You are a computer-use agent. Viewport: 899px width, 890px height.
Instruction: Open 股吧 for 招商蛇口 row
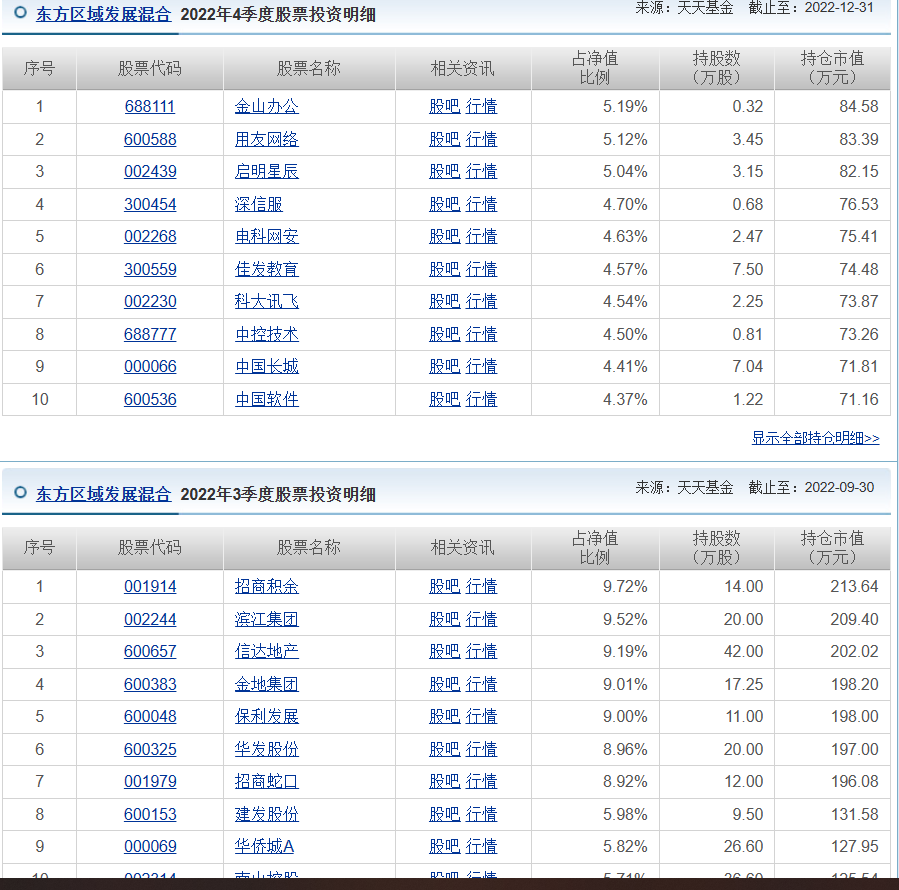[x=444, y=781]
